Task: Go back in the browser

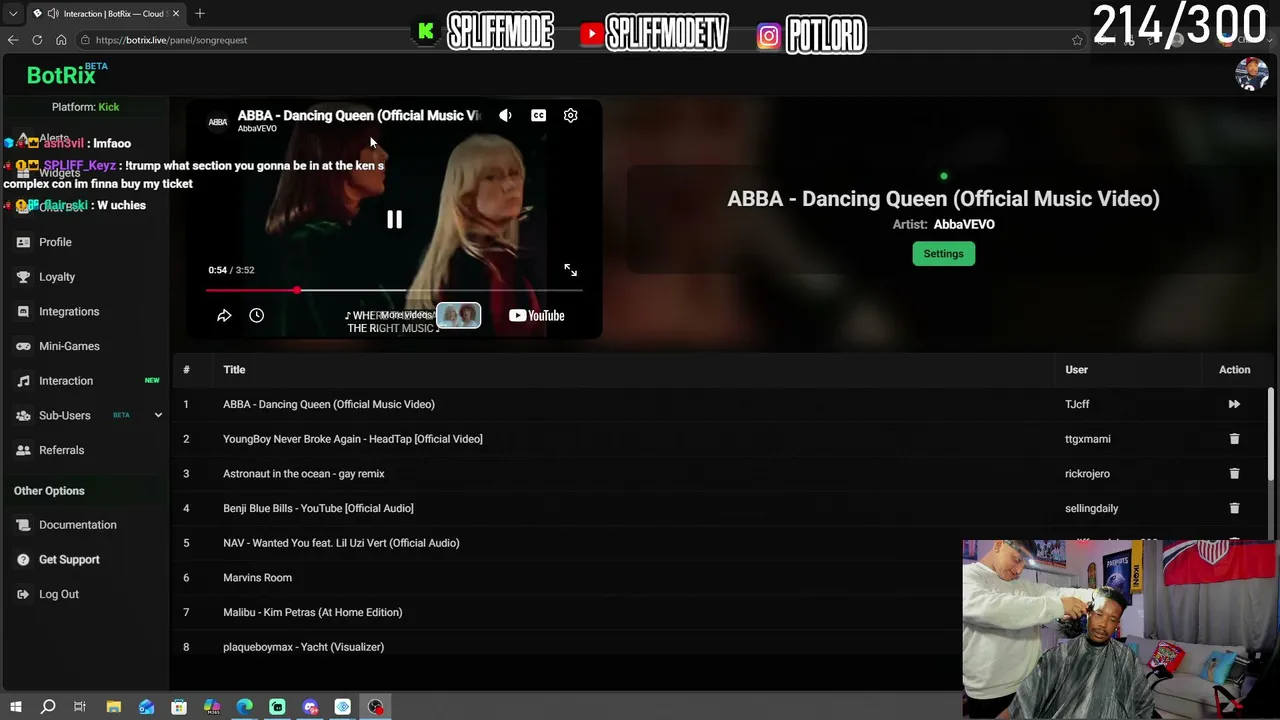Action: pos(13,40)
